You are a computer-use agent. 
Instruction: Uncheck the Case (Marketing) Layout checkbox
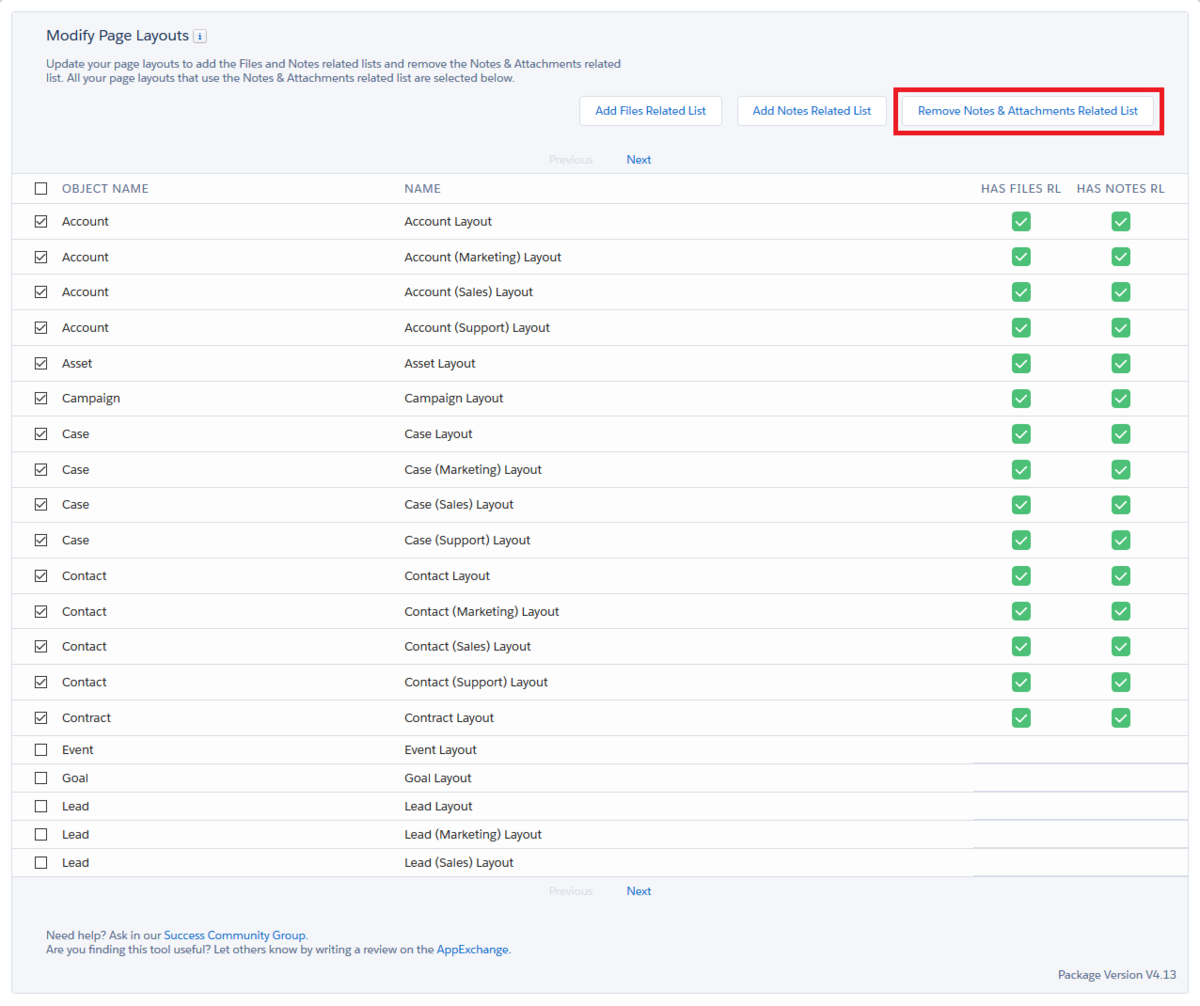41,469
